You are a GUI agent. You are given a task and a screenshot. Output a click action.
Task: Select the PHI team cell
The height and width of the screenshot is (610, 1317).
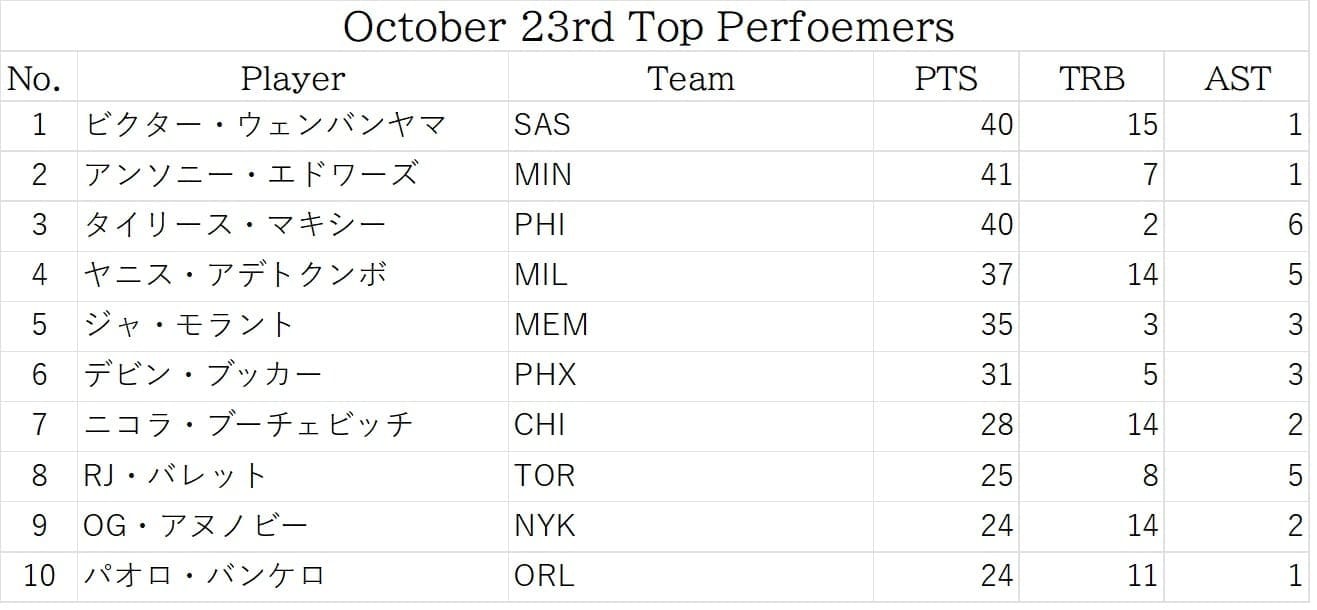click(x=540, y=224)
